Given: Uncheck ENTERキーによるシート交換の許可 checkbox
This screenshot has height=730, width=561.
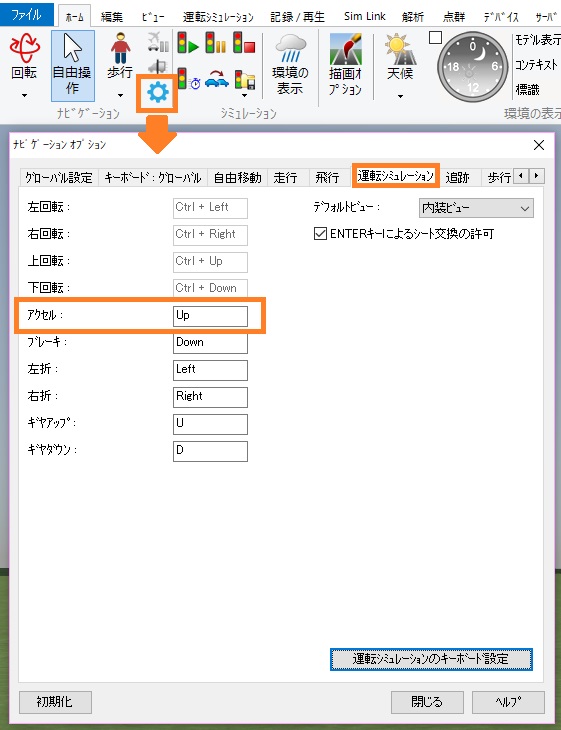Looking at the screenshot, I should [x=320, y=233].
